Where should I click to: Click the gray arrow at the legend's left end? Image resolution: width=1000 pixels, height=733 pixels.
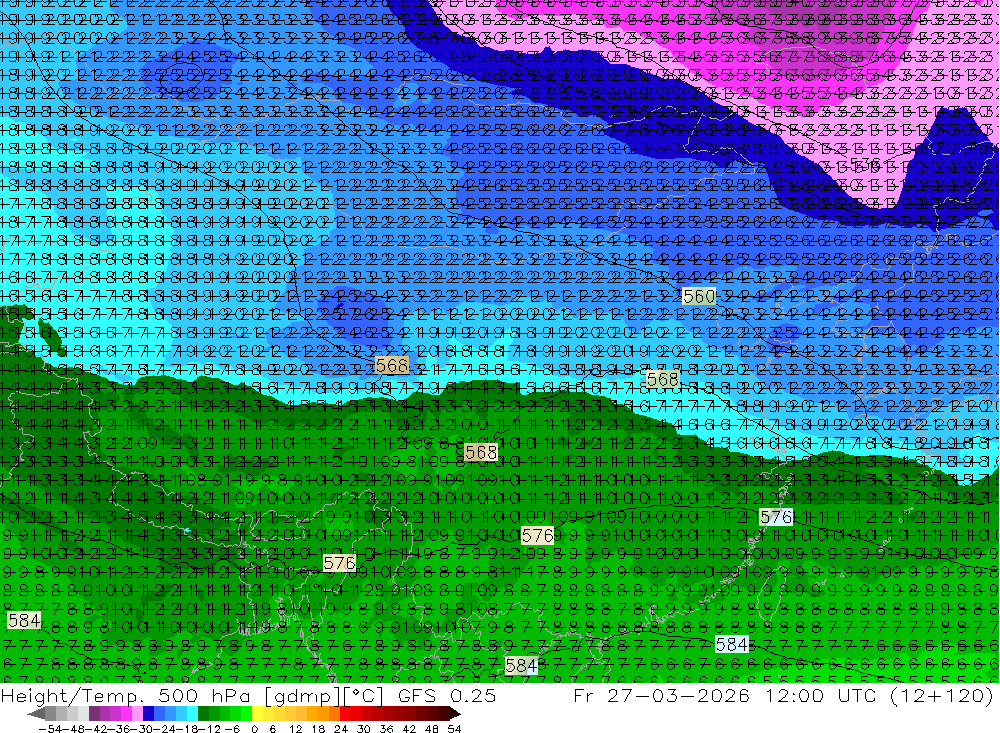pyautogui.click(x=36, y=714)
